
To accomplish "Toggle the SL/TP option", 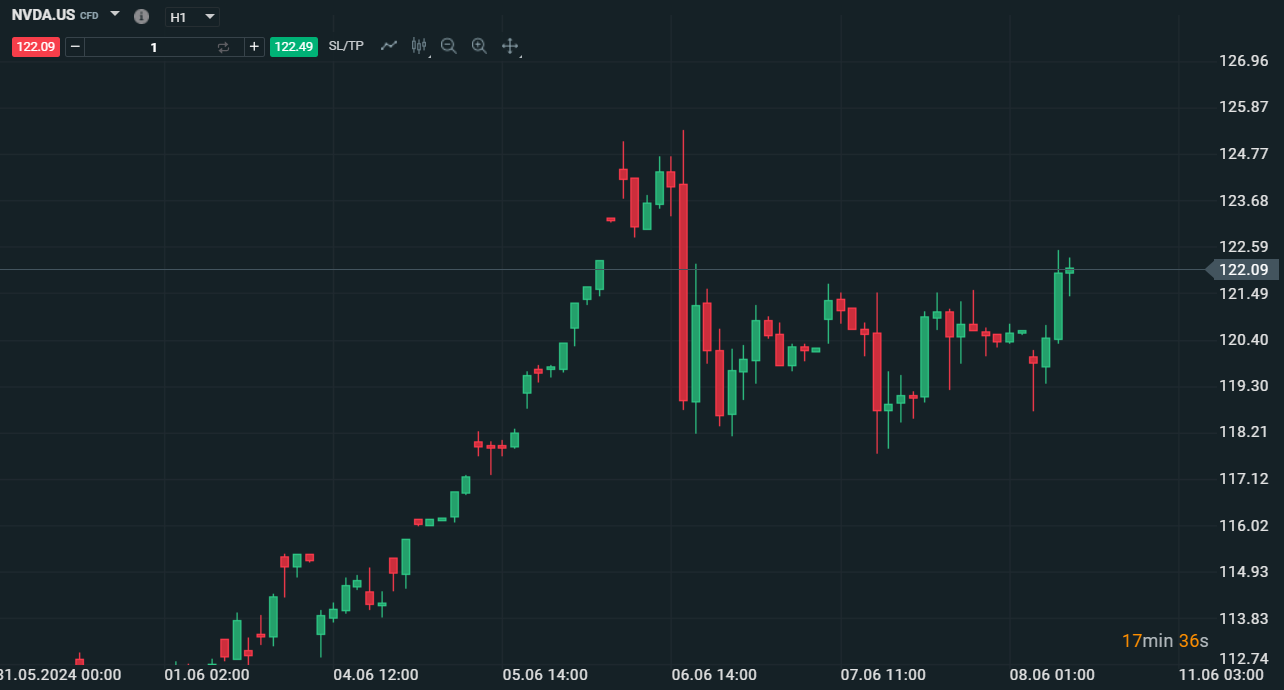I will [346, 46].
